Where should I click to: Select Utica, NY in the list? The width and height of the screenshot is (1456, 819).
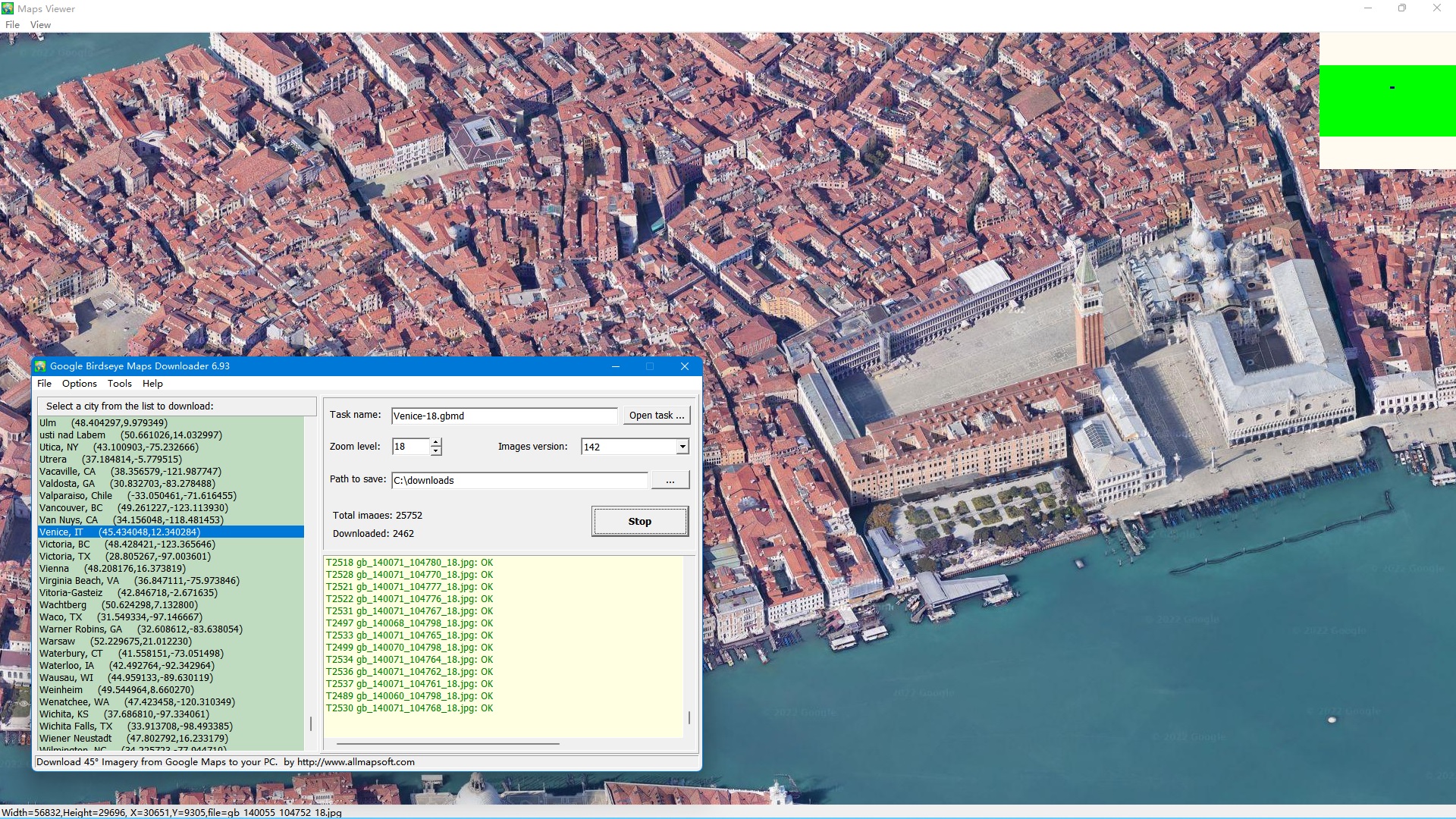[171, 447]
